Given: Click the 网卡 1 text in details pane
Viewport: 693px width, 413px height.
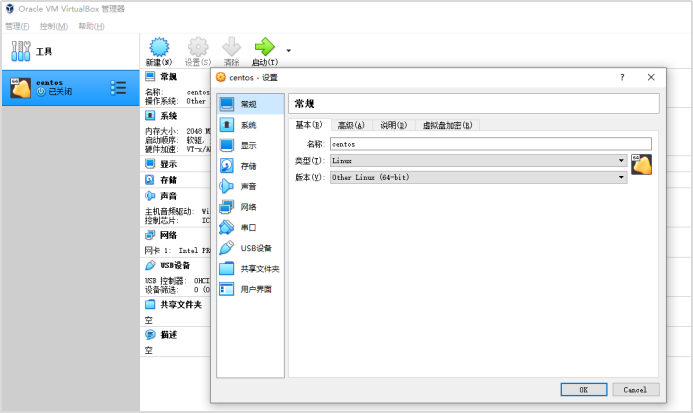Looking at the screenshot, I should (x=157, y=251).
